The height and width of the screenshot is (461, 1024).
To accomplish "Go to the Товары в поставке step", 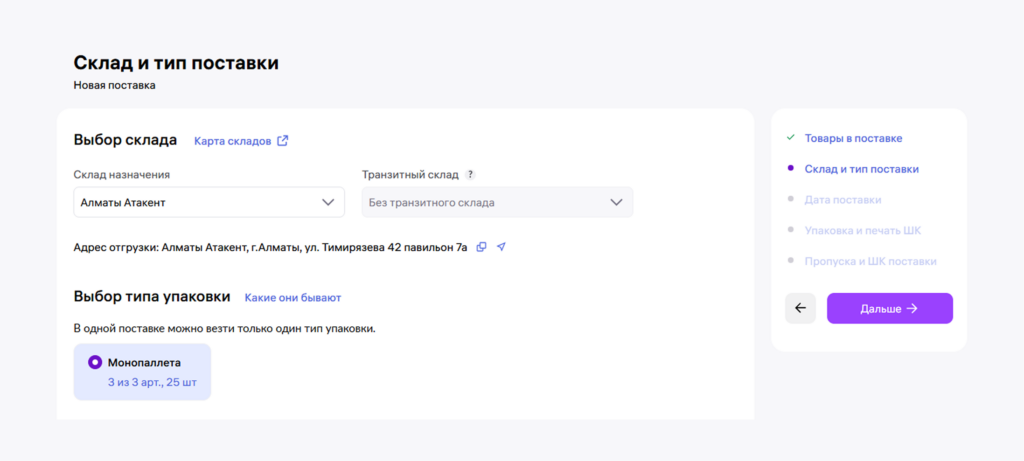I will coord(853,138).
